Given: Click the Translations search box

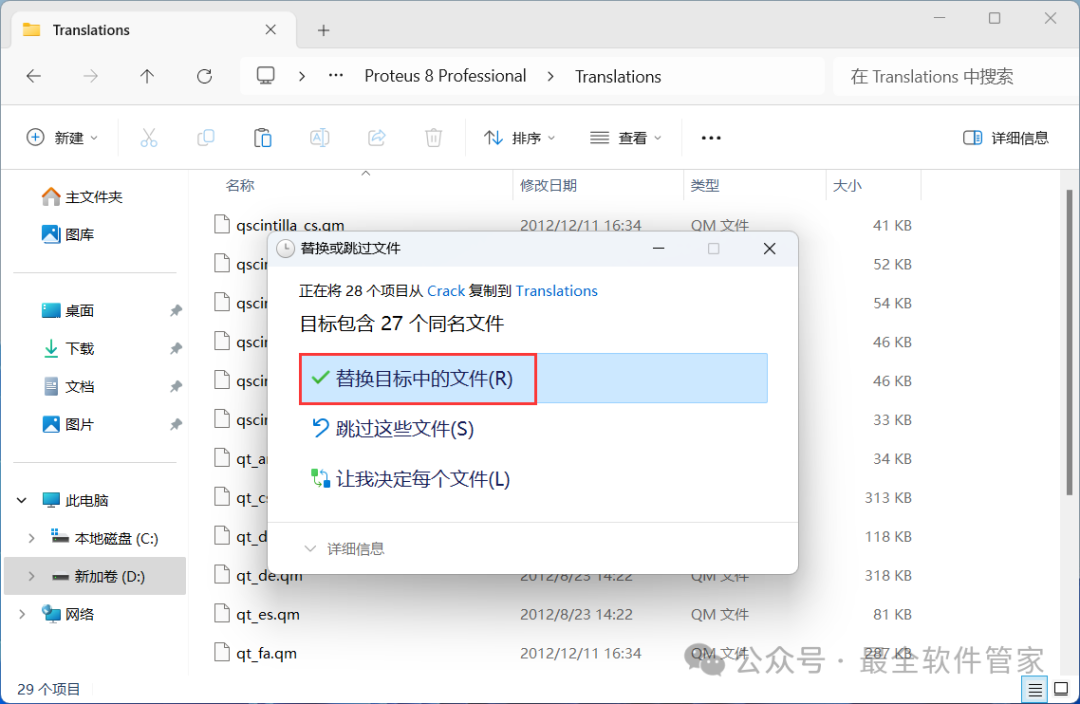Looking at the screenshot, I should (x=940, y=76).
